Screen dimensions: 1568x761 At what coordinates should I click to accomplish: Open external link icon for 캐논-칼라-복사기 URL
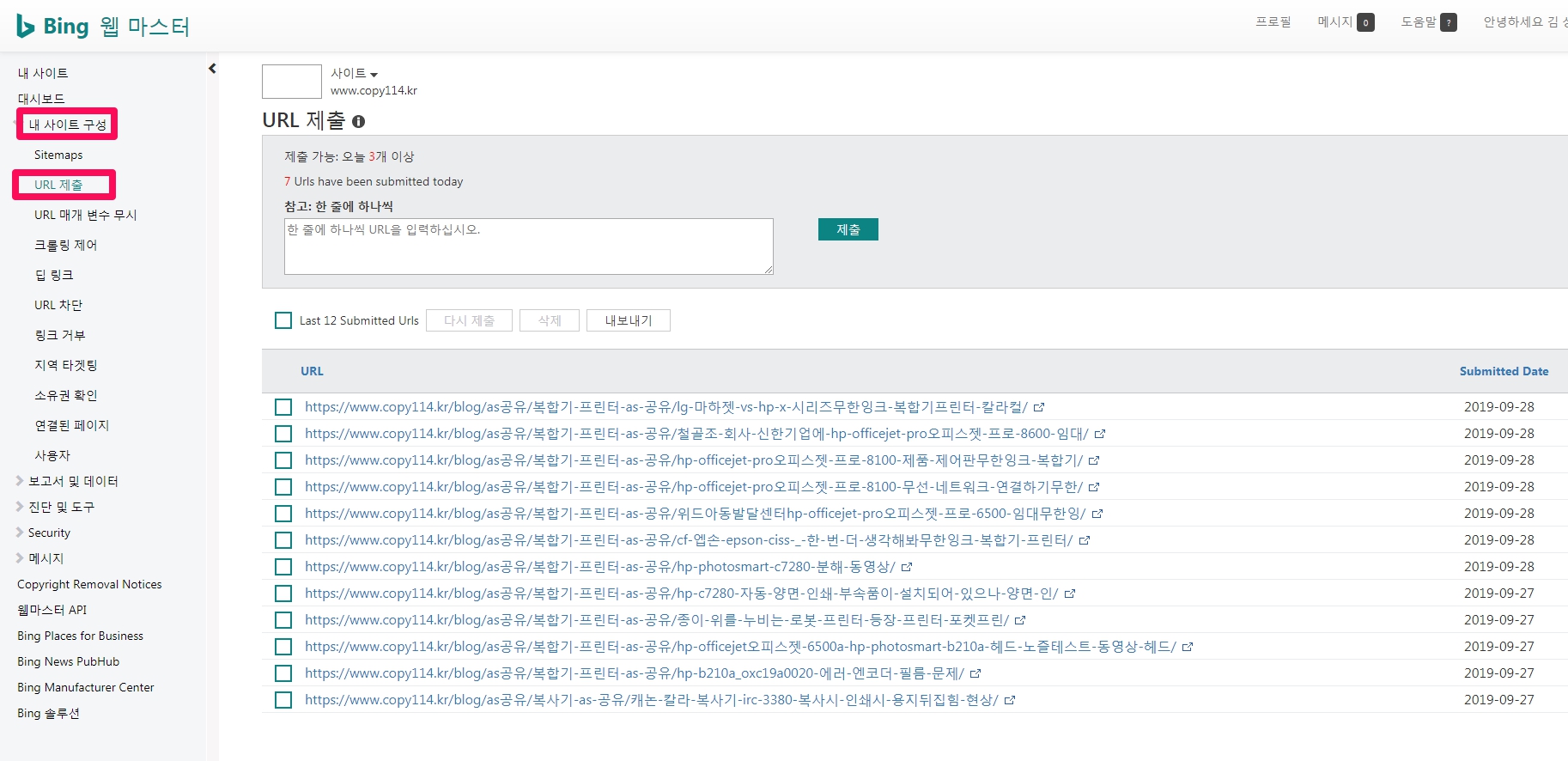coord(1010,700)
